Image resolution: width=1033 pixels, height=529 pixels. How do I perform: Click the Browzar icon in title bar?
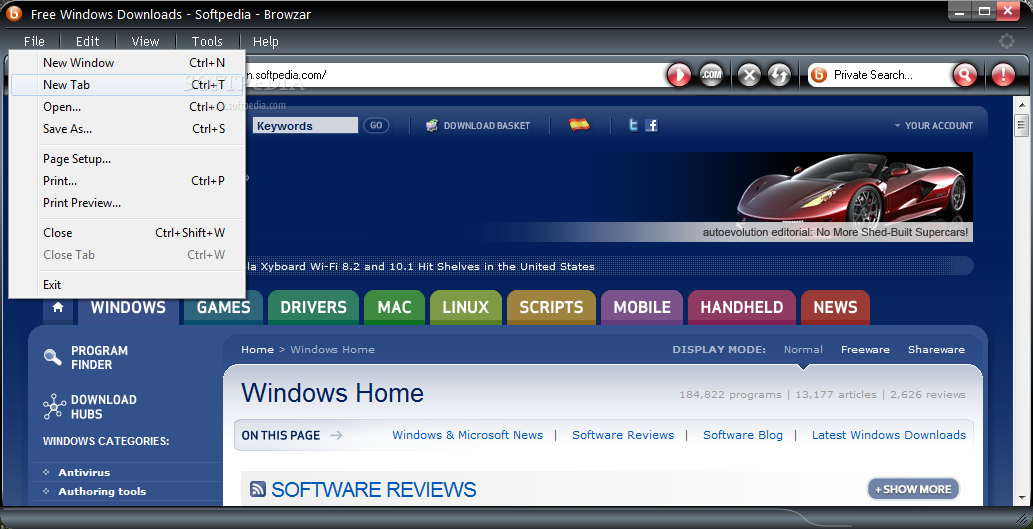[x=14, y=13]
